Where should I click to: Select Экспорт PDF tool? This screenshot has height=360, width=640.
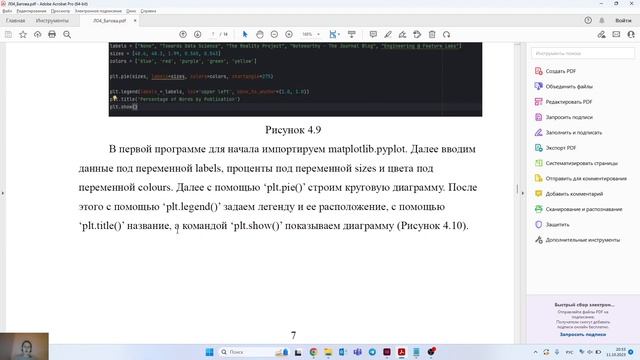click(560, 148)
